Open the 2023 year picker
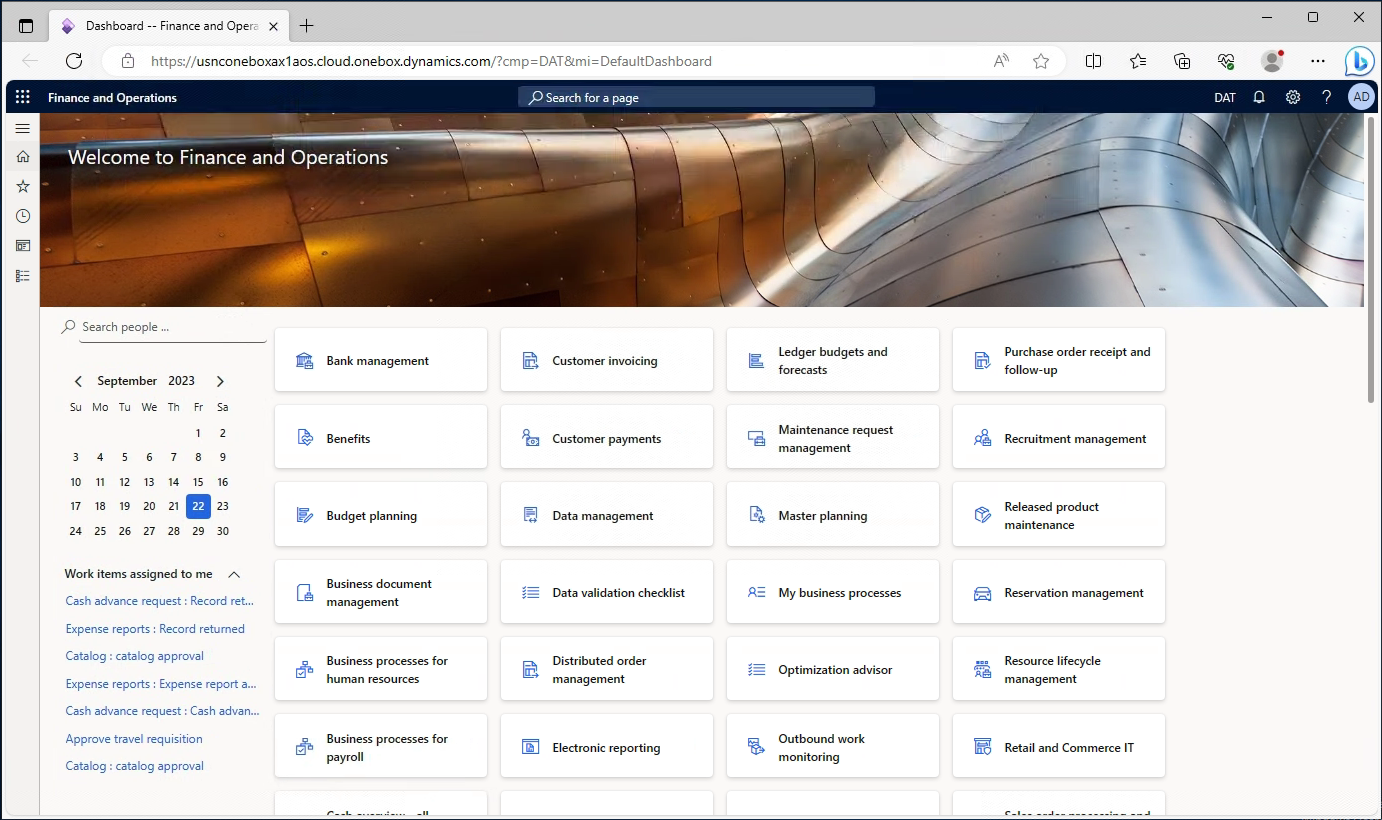 [x=182, y=381]
